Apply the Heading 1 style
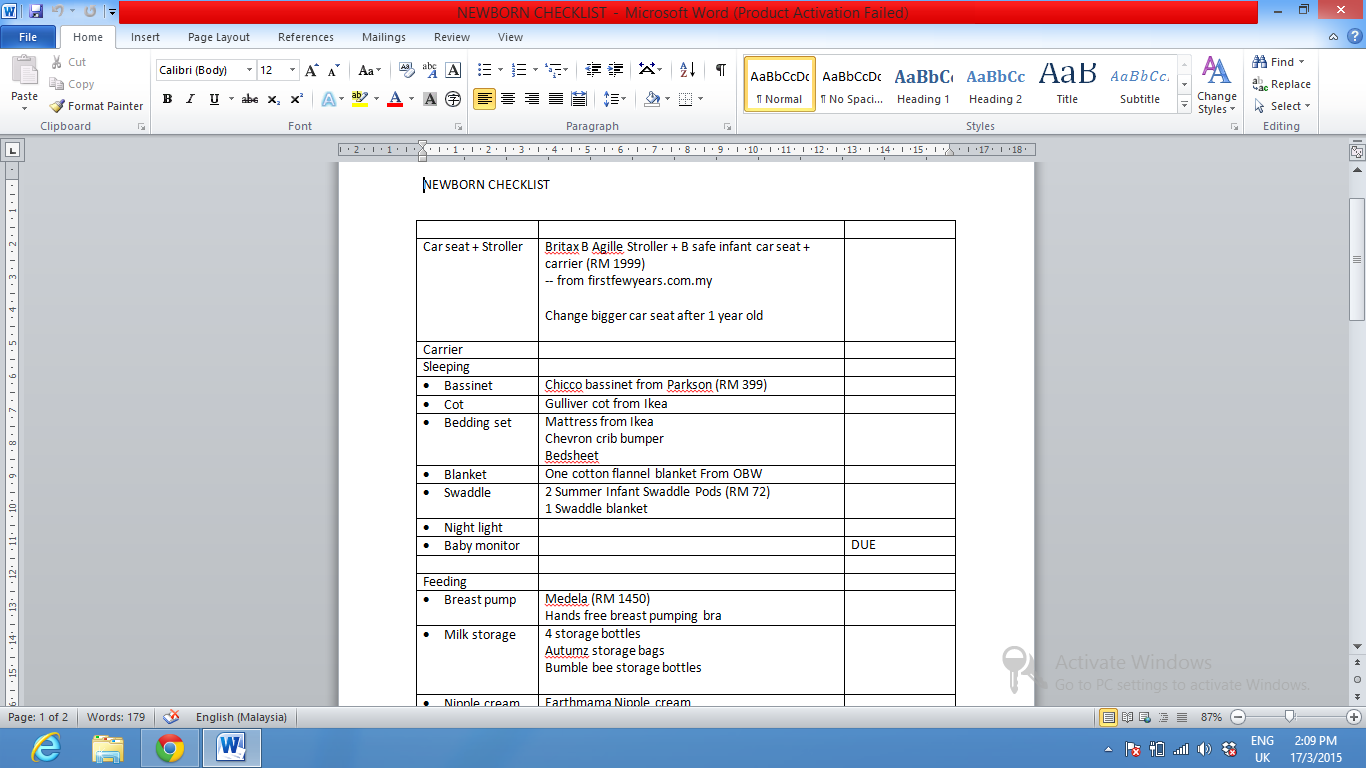 923,84
